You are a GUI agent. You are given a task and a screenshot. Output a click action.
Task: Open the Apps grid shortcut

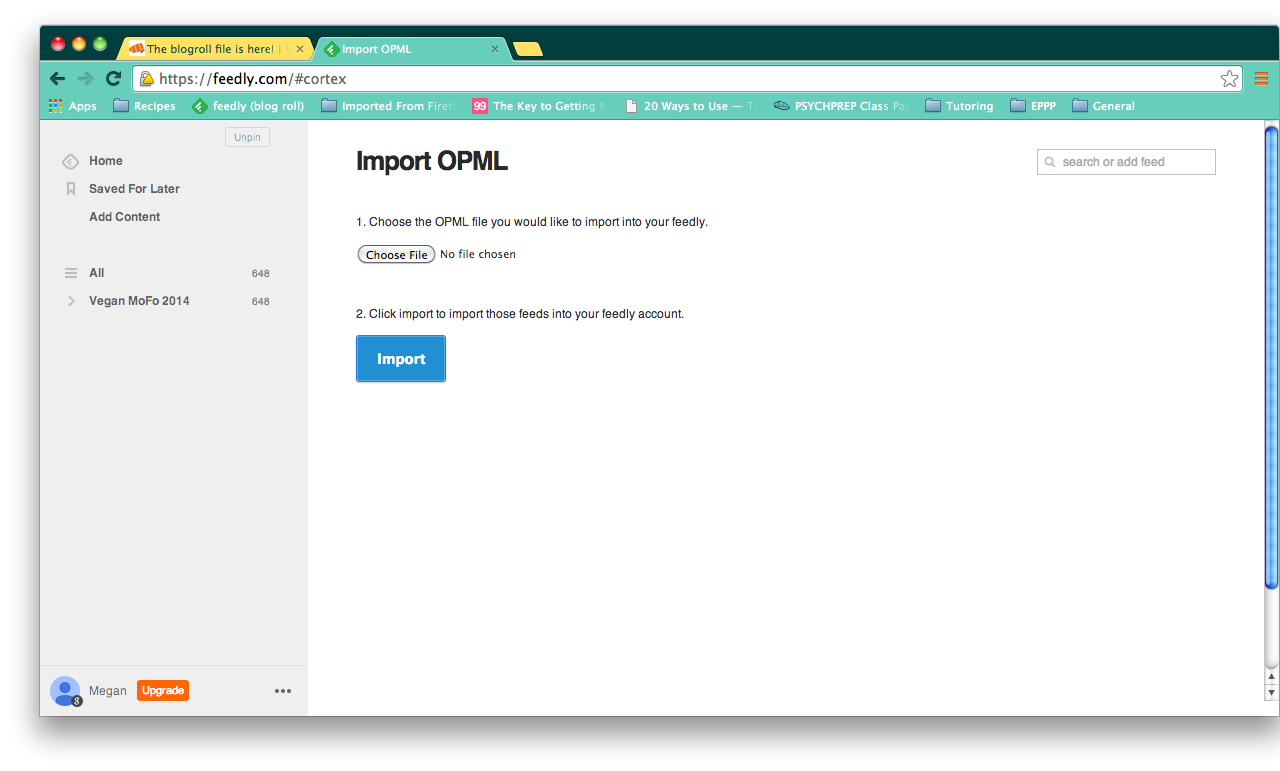click(x=73, y=106)
